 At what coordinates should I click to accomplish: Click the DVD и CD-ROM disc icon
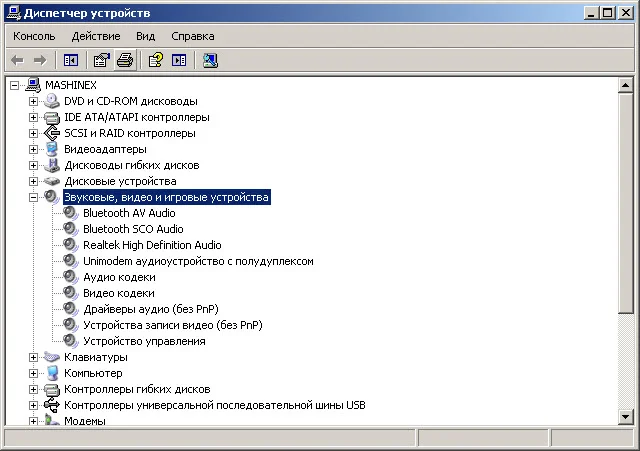tap(52, 101)
